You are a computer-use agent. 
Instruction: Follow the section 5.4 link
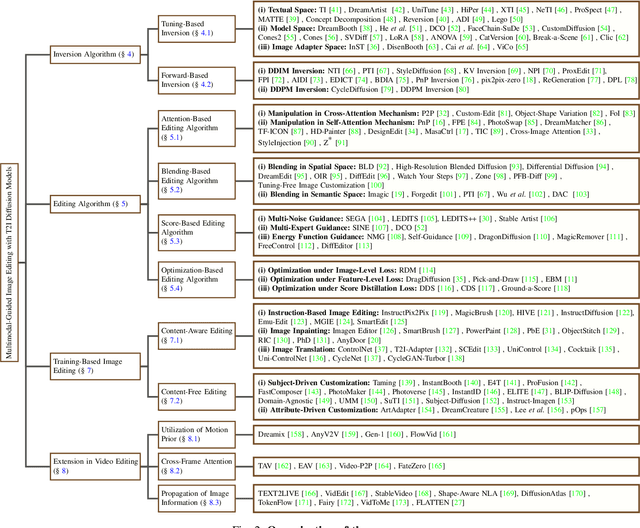[174, 288]
